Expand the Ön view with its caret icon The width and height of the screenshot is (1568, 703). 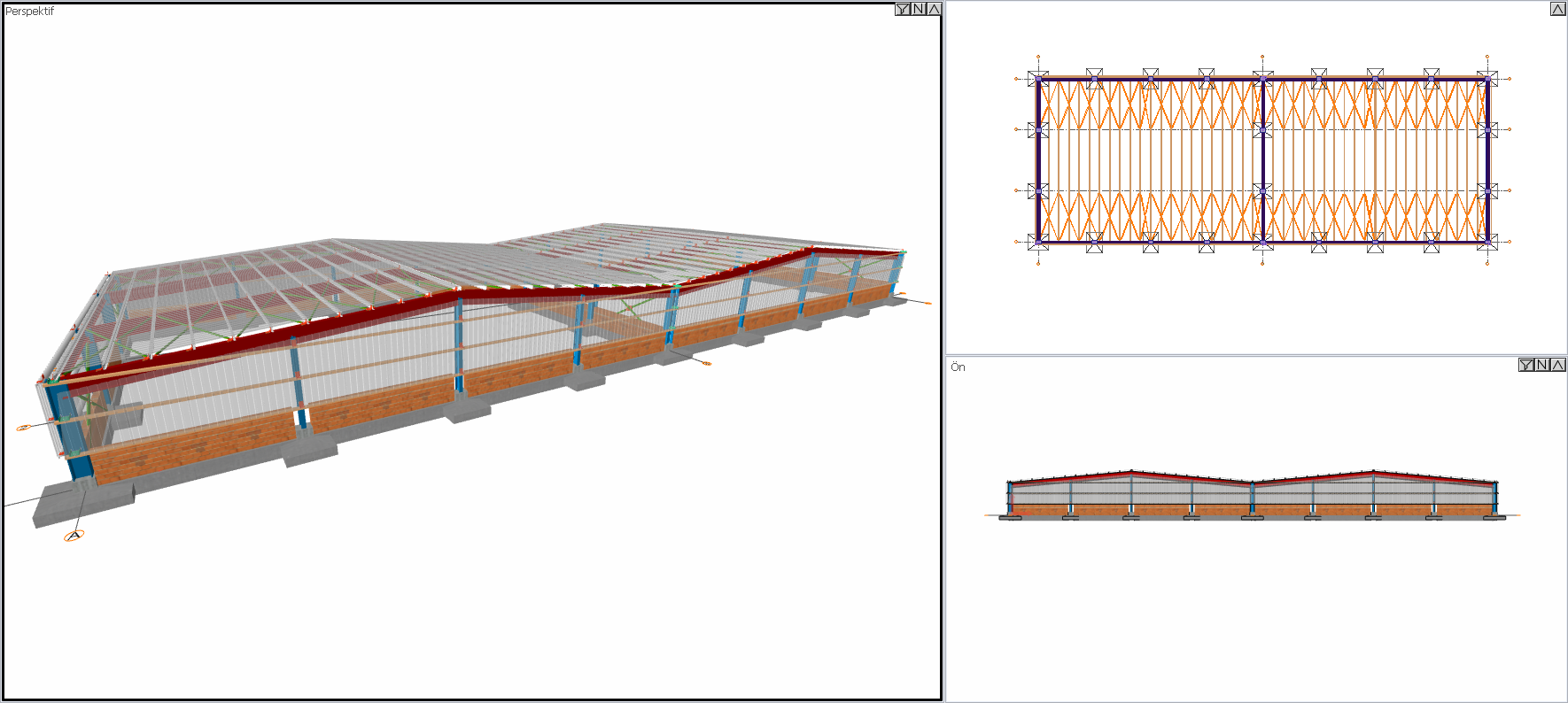(x=1557, y=365)
